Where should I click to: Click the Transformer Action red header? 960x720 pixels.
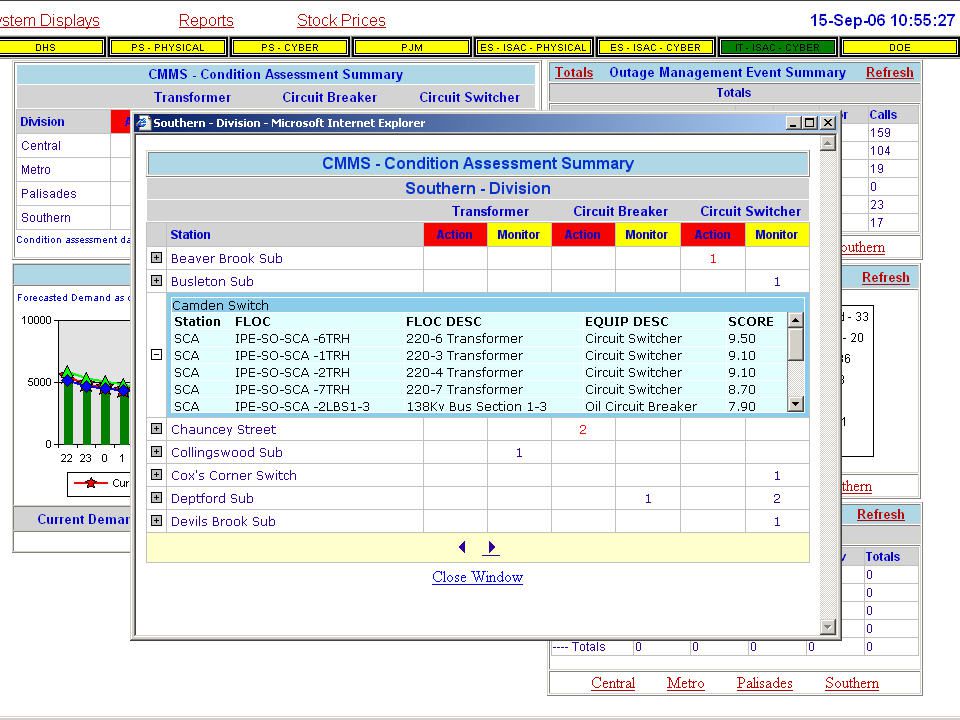[x=455, y=234]
